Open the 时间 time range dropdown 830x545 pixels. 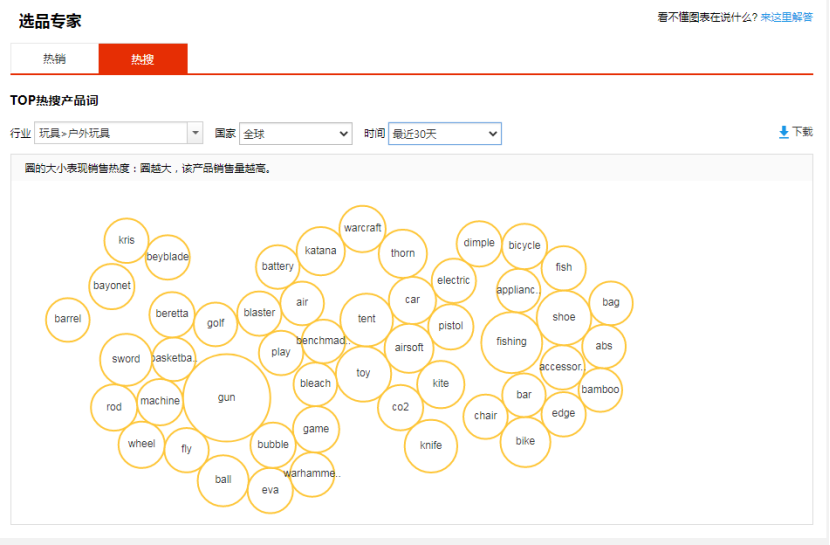pos(444,133)
